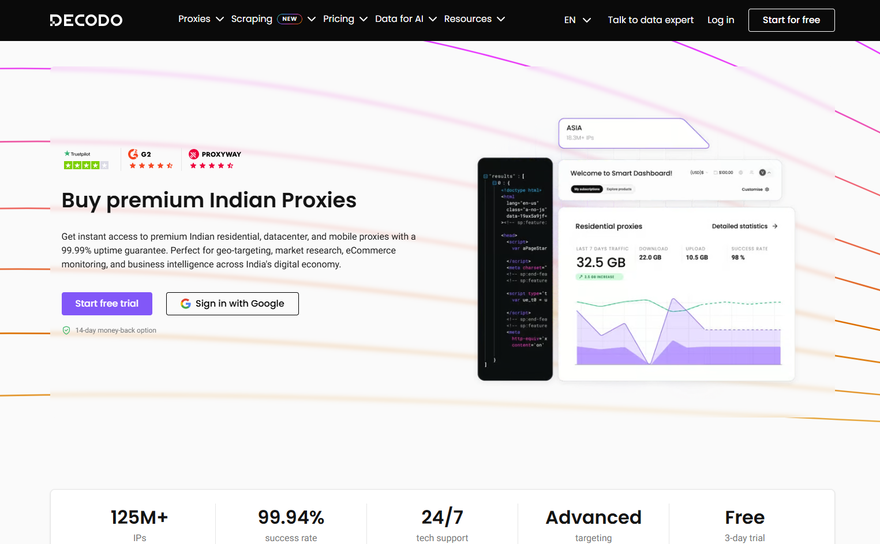The width and height of the screenshot is (880, 544).
Task: Open the Data for AI menu
Action: point(399,19)
